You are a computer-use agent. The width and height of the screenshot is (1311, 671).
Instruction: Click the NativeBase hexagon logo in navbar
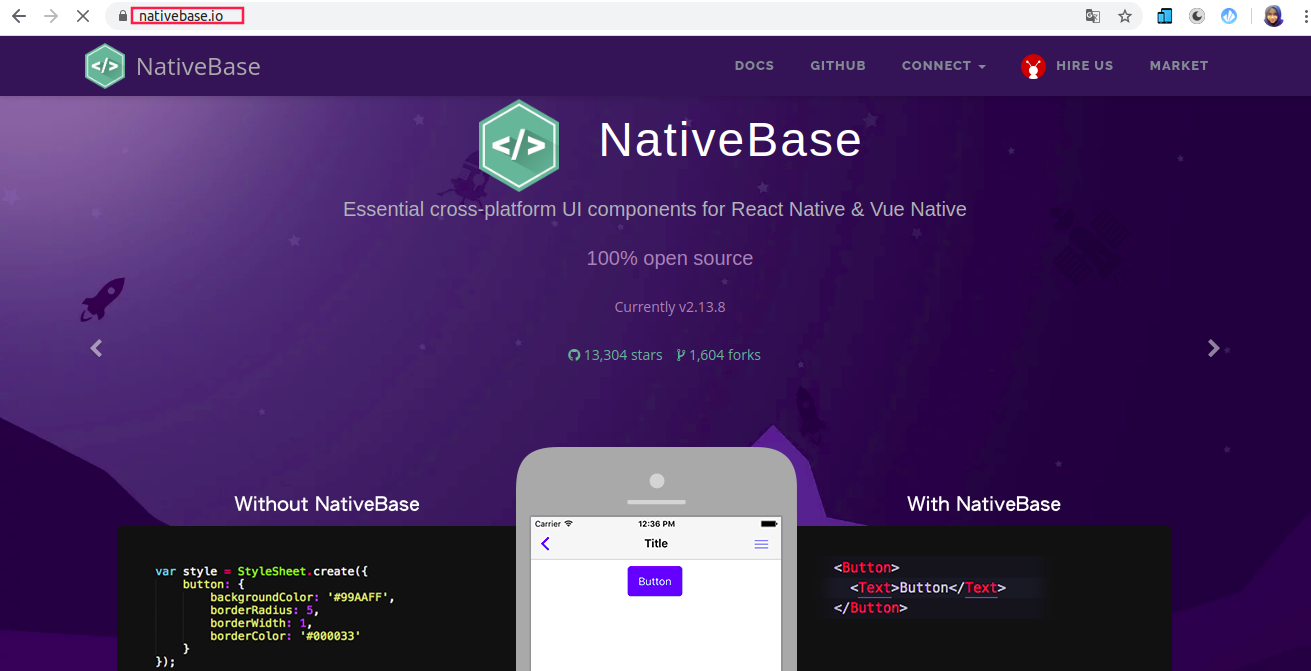coord(105,66)
